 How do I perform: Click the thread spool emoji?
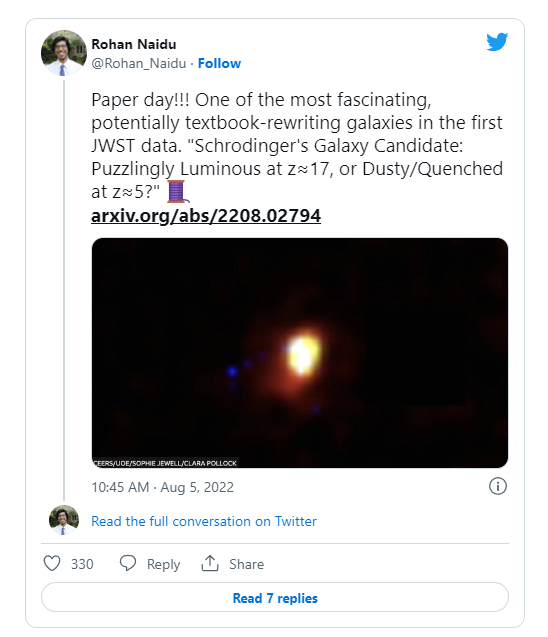[178, 191]
